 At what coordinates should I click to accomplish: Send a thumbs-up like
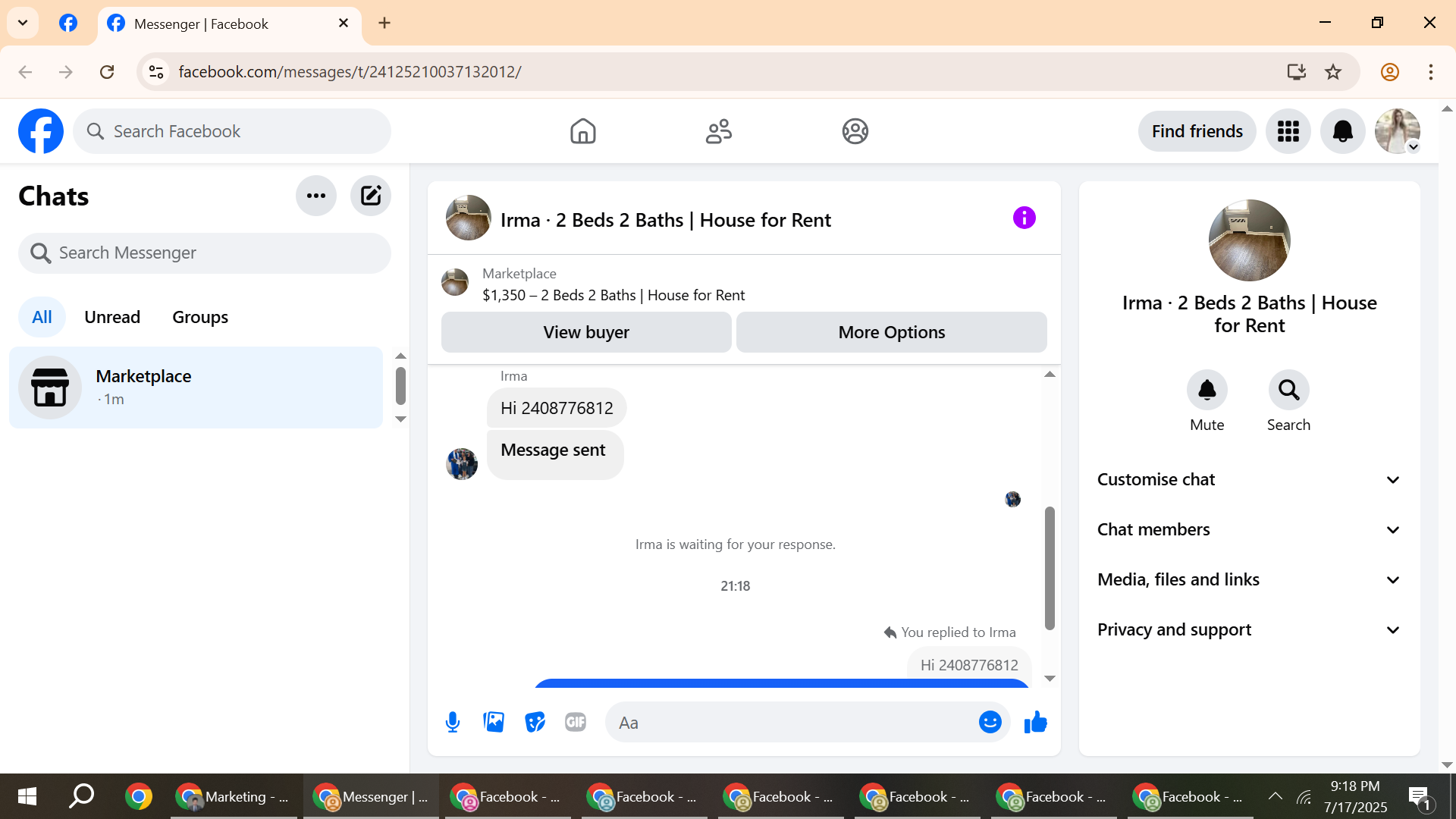[x=1036, y=723]
